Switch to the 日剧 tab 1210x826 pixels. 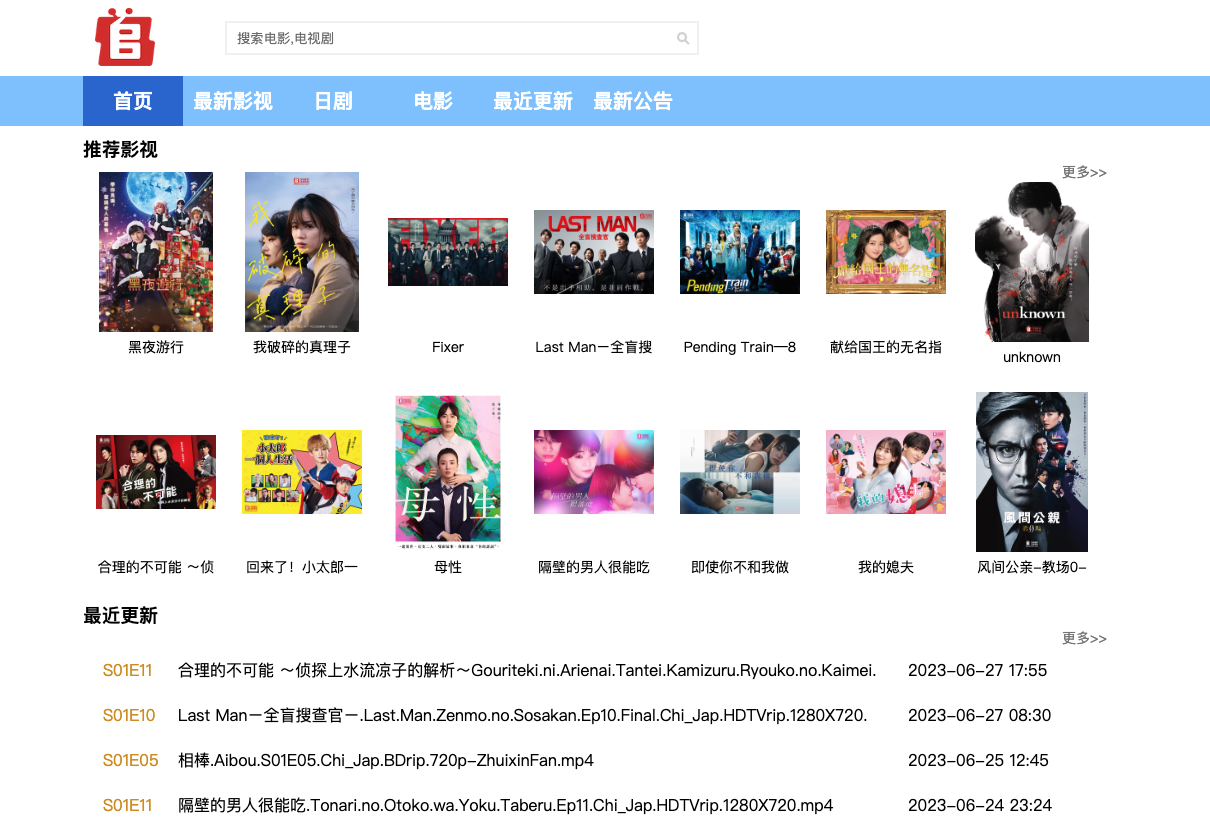[x=333, y=101]
